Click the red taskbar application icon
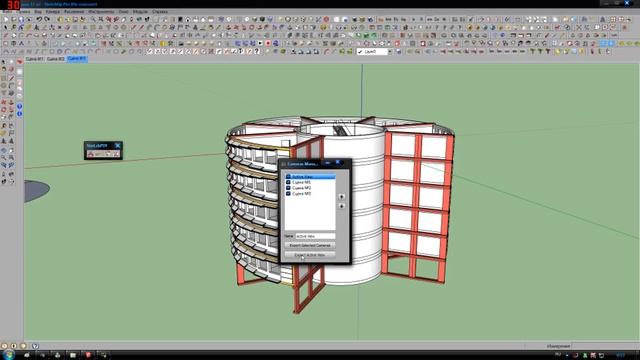Screen dimensions: 640x360 (88, 355)
